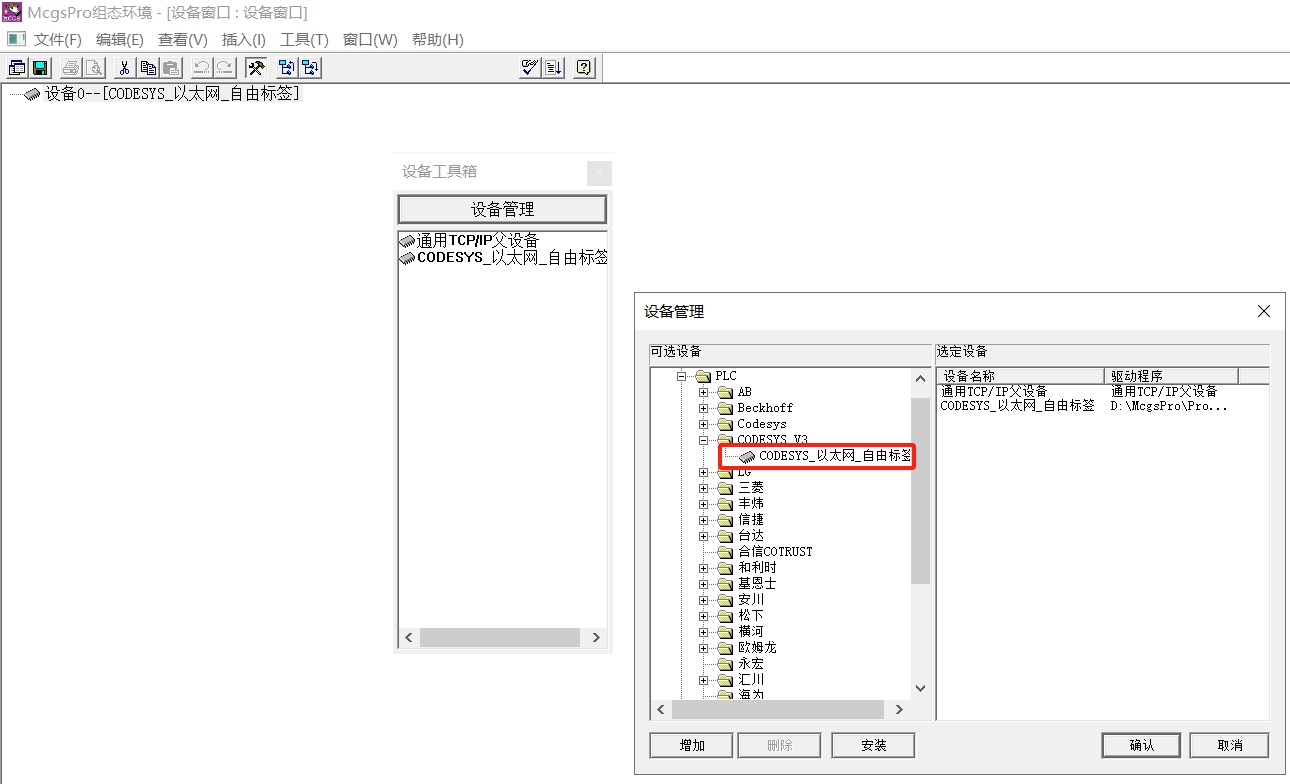Click the Undo arrow toolbar icon
The width and height of the screenshot is (1290, 784).
pos(202,68)
